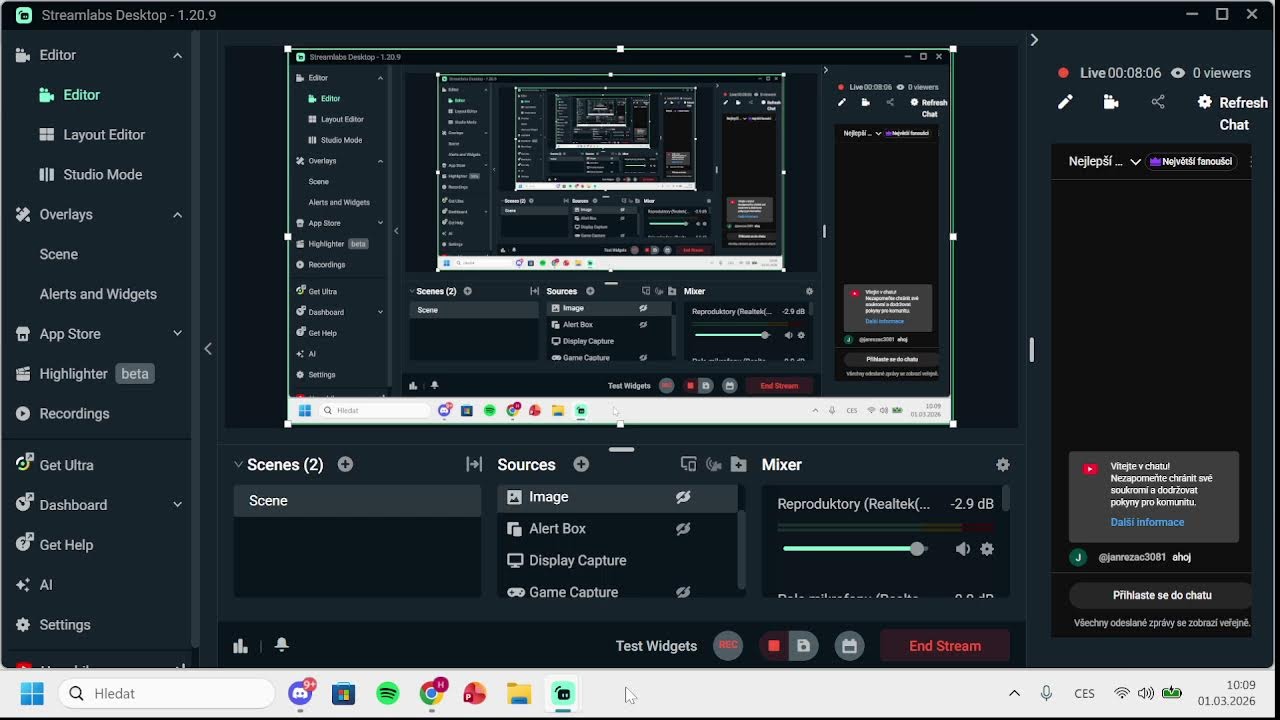This screenshot has height=720, width=1280.
Task: Open scene transitions icon beside Sources
Action: tap(474, 464)
